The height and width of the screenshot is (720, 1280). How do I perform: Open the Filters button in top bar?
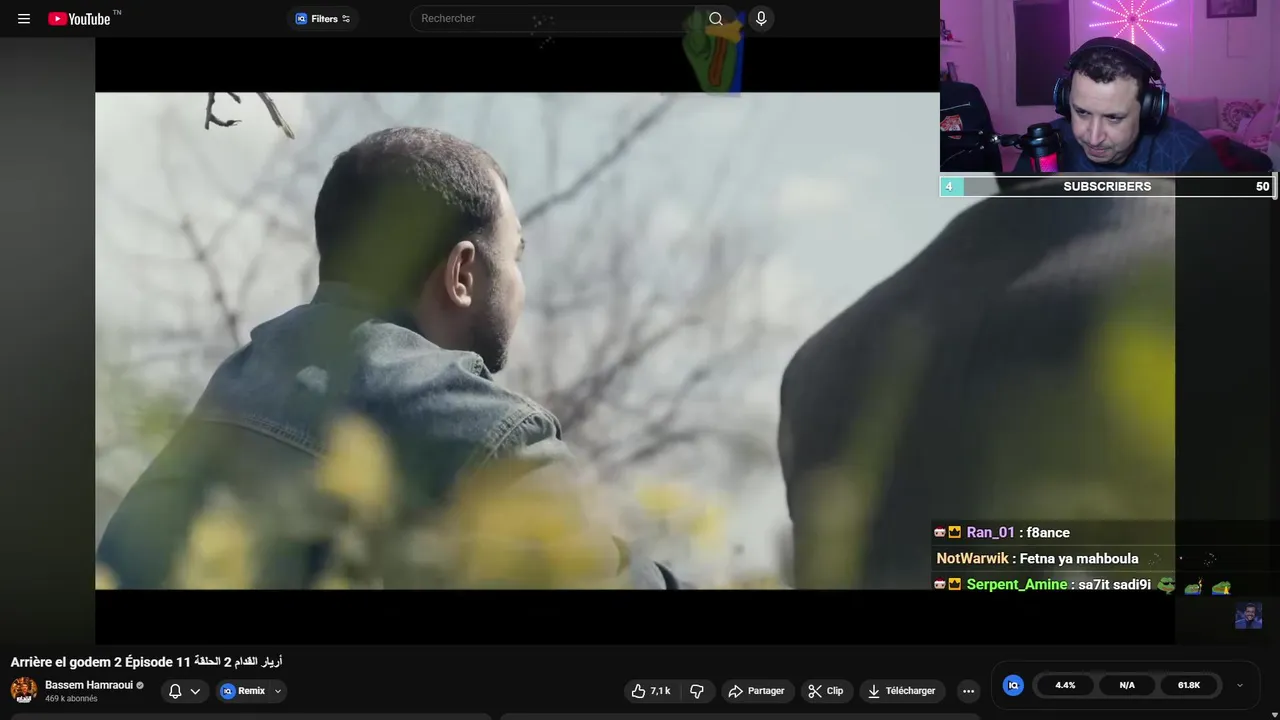tap(323, 18)
